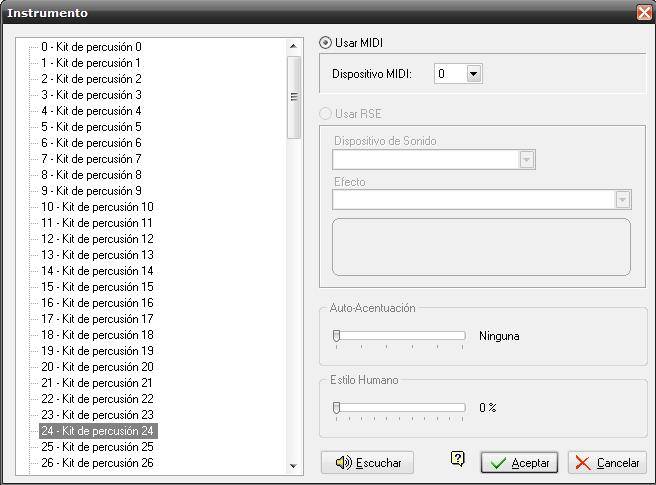Screen dimensions: 656x485
Task: Select '25 - Kit de percusión 25'
Action: (x=97, y=447)
